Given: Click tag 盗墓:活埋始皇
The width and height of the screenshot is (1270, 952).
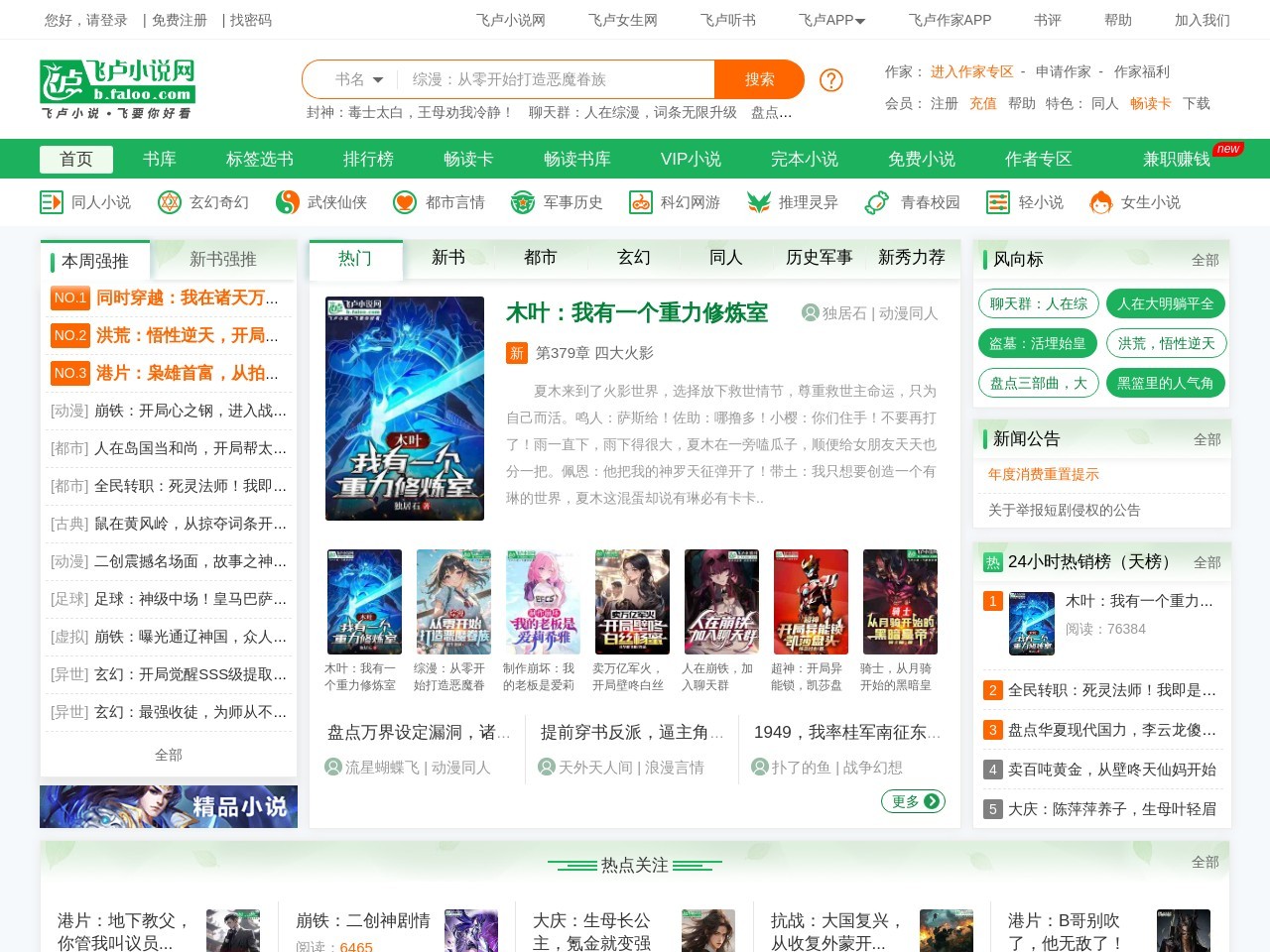Looking at the screenshot, I should point(1038,343).
